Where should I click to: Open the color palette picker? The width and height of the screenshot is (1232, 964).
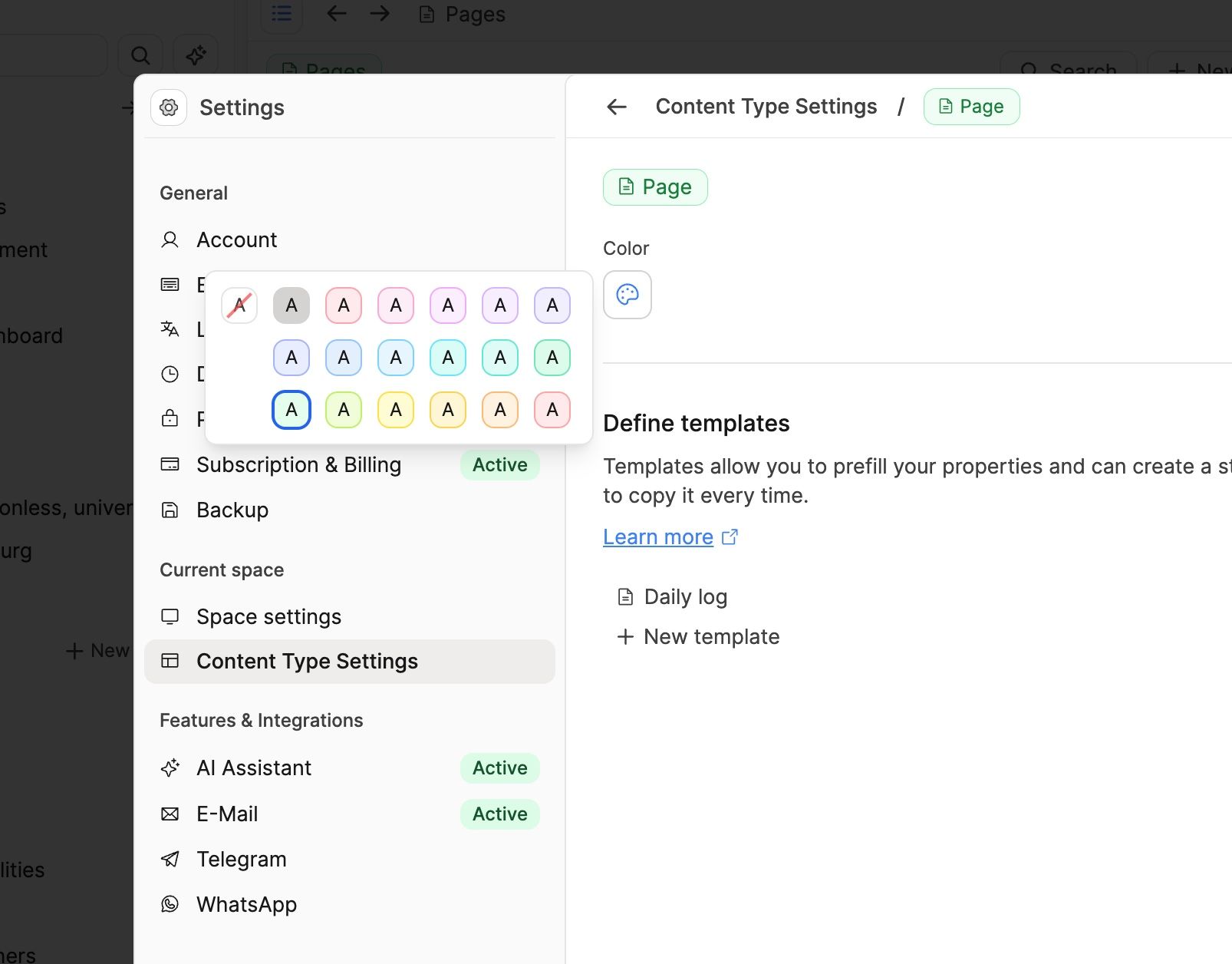click(x=627, y=295)
